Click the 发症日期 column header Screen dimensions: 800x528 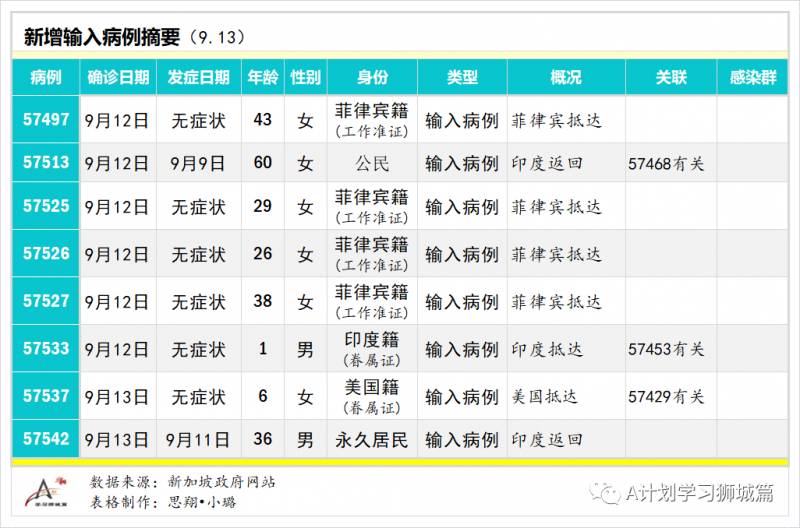tap(198, 78)
